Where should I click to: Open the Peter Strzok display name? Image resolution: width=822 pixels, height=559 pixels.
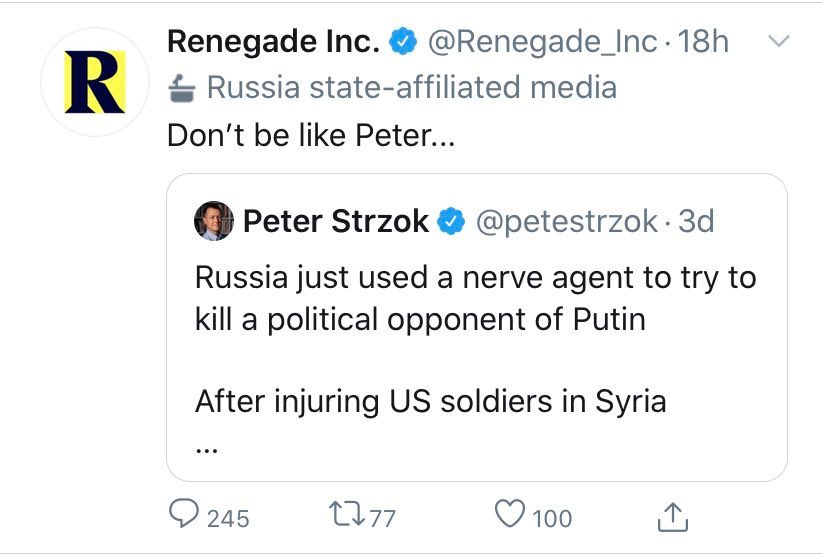336,221
